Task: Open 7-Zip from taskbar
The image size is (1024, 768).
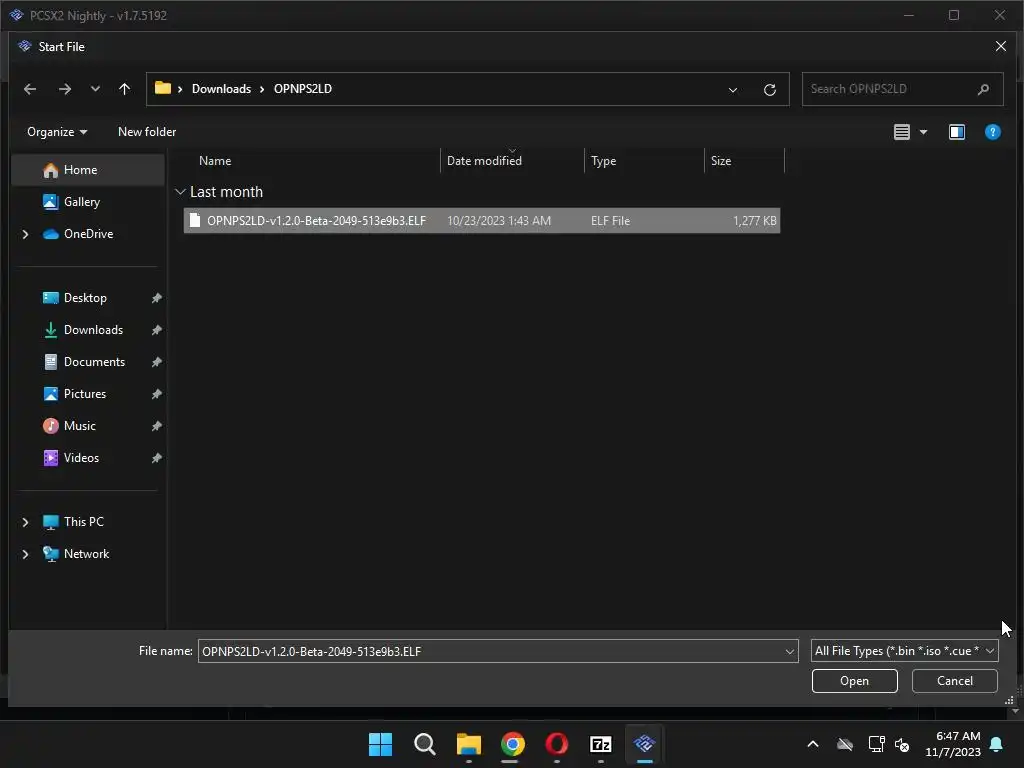Action: point(601,744)
